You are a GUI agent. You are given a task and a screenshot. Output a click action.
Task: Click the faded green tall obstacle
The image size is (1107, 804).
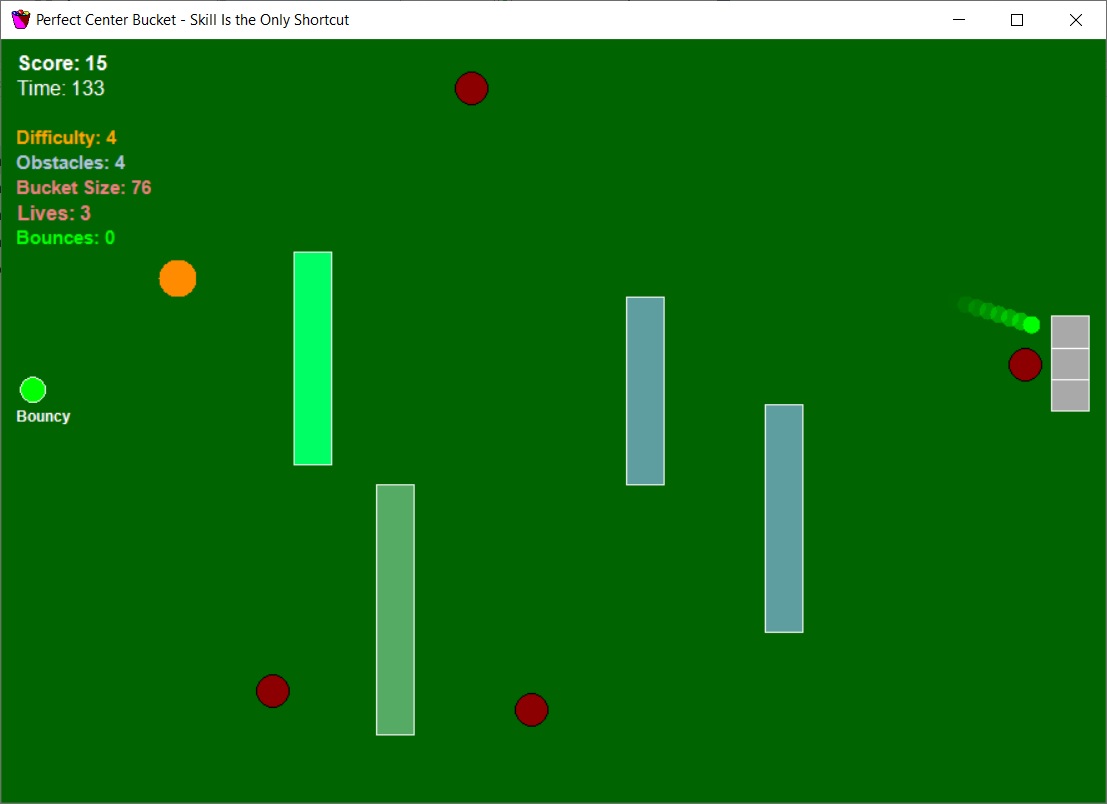click(x=395, y=609)
